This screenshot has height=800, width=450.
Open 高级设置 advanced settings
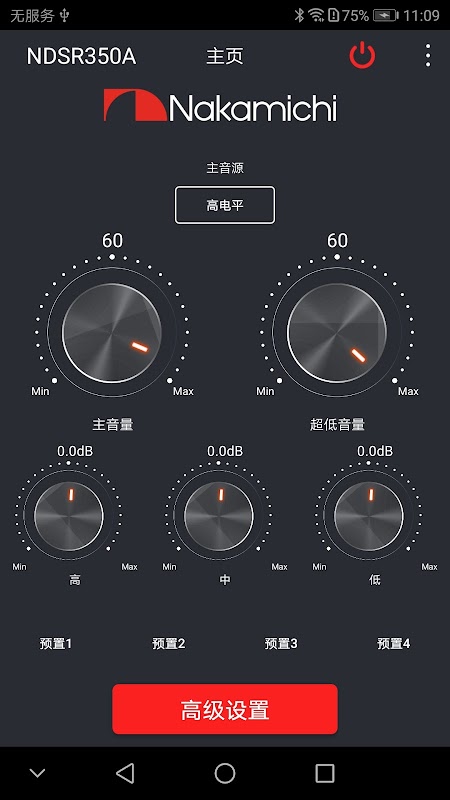[x=225, y=709]
